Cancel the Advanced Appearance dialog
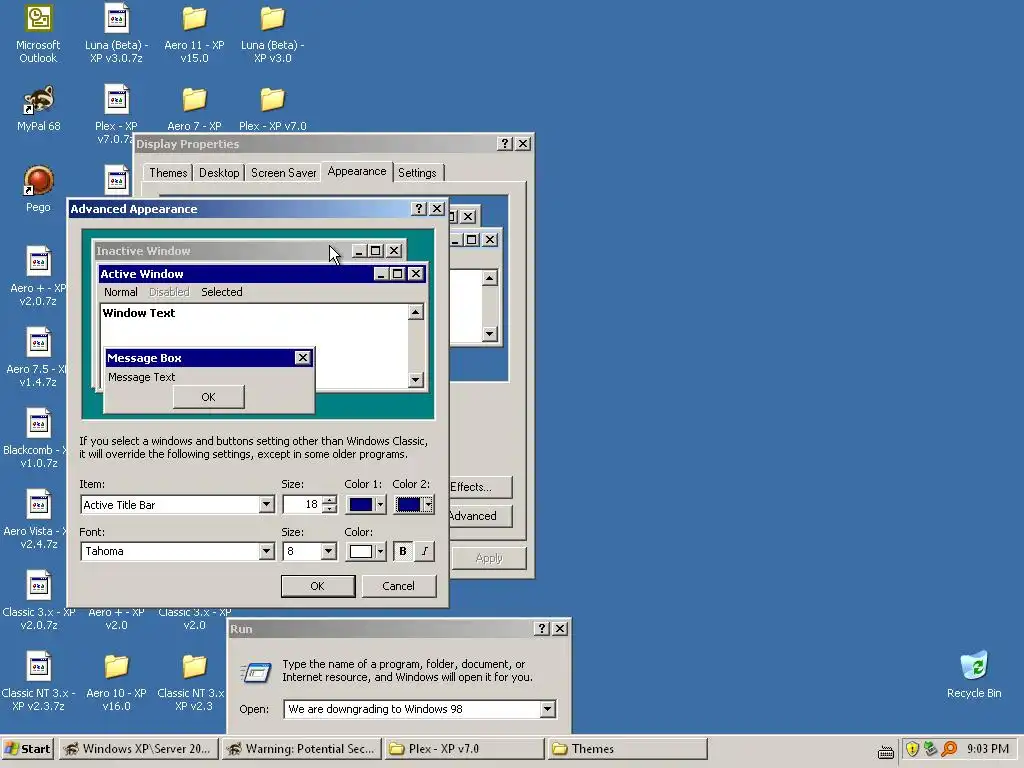This screenshot has height=768, width=1024. coord(398,586)
